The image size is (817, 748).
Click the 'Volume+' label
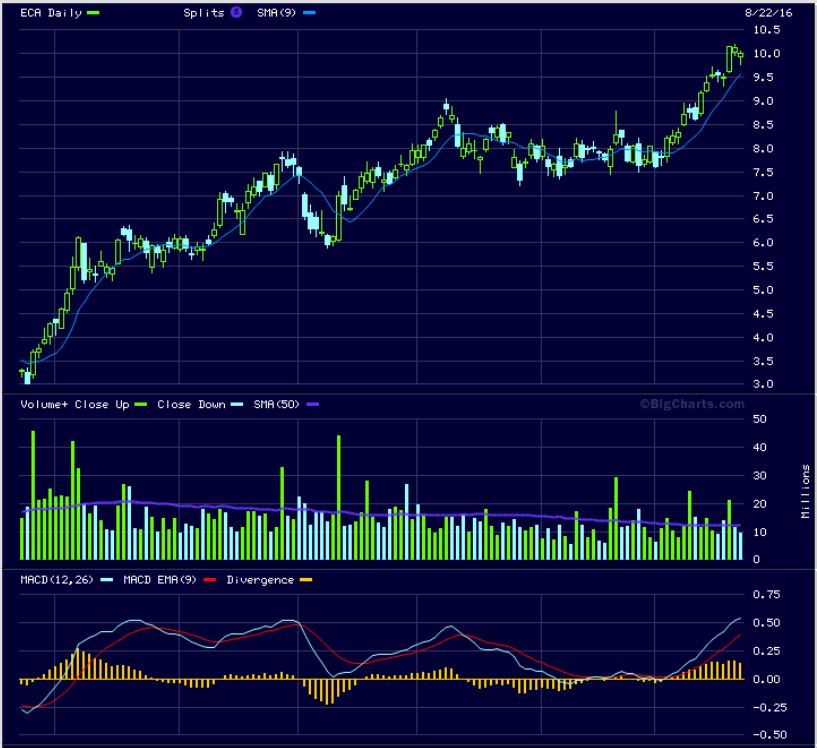click(44, 404)
